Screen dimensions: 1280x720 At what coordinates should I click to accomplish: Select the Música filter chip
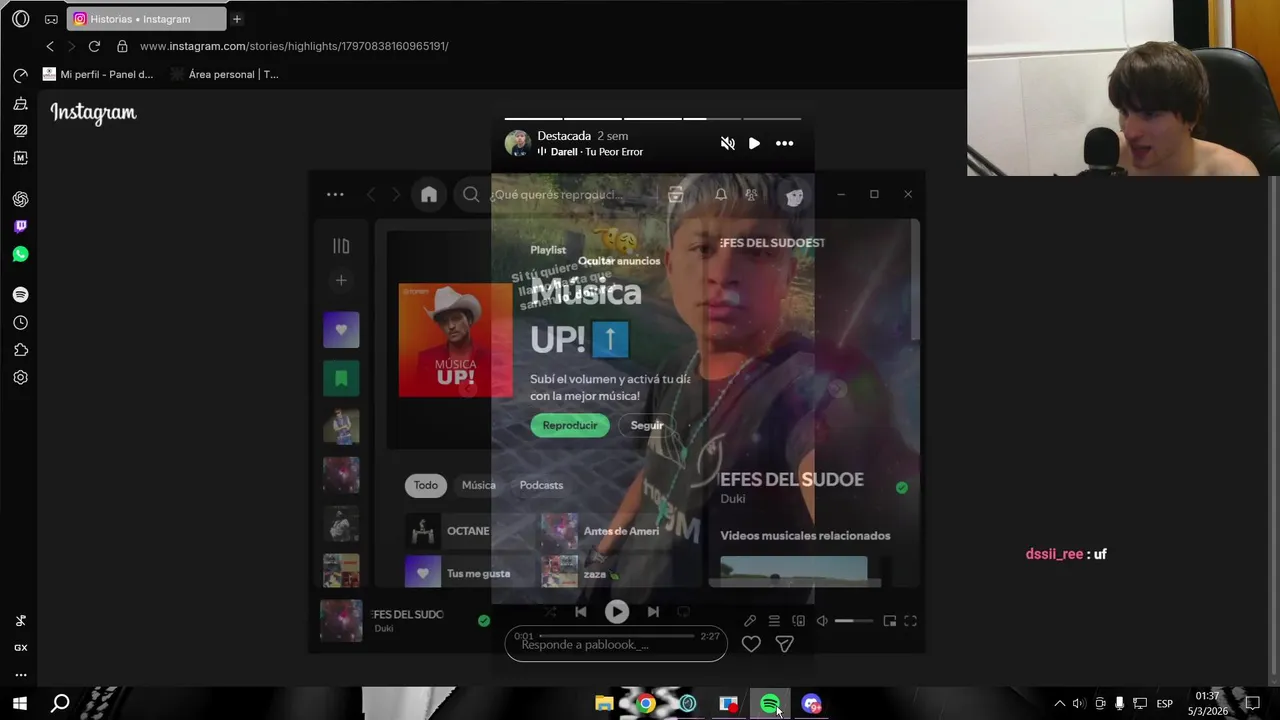(478, 485)
